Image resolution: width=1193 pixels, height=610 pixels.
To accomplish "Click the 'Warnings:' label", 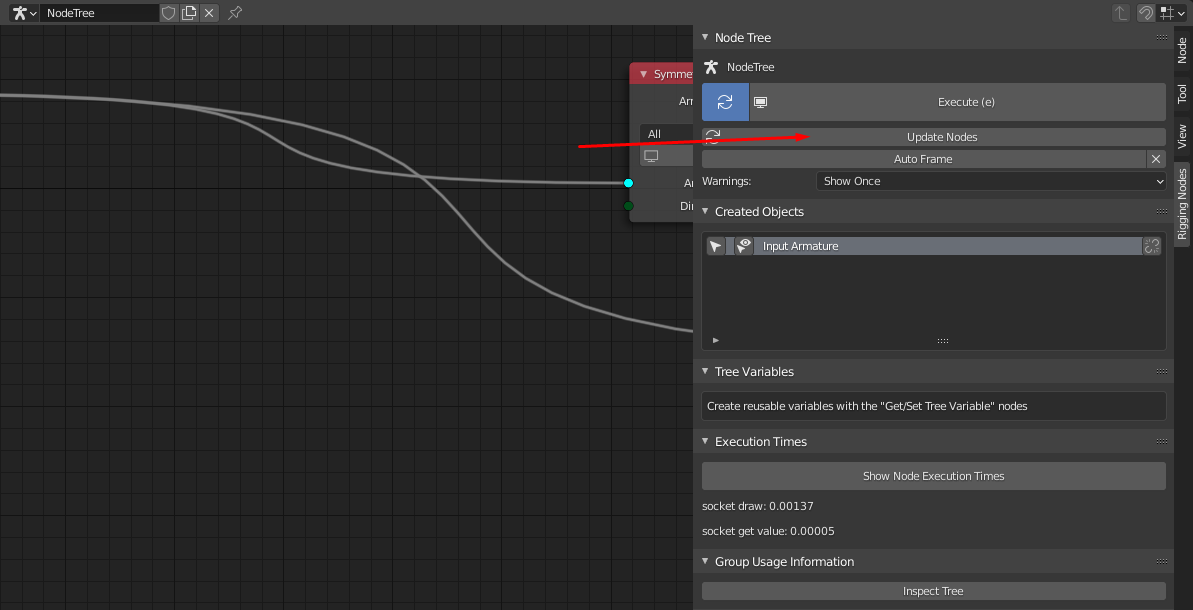I will click(727, 181).
